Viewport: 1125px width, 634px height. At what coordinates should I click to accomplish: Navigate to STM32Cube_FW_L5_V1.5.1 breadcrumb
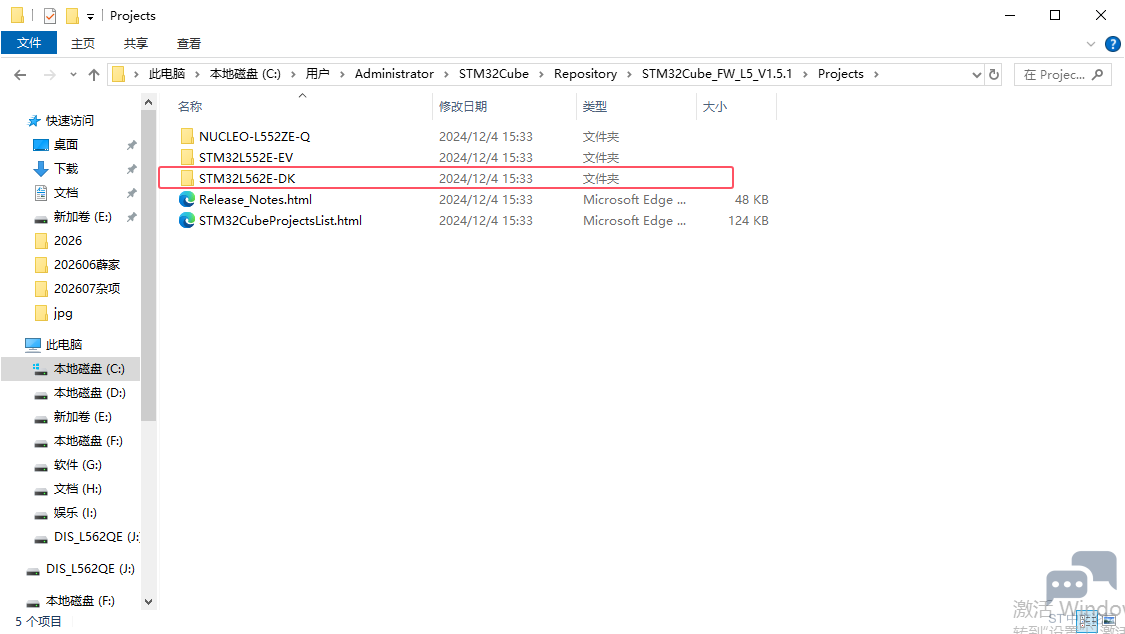(x=717, y=74)
